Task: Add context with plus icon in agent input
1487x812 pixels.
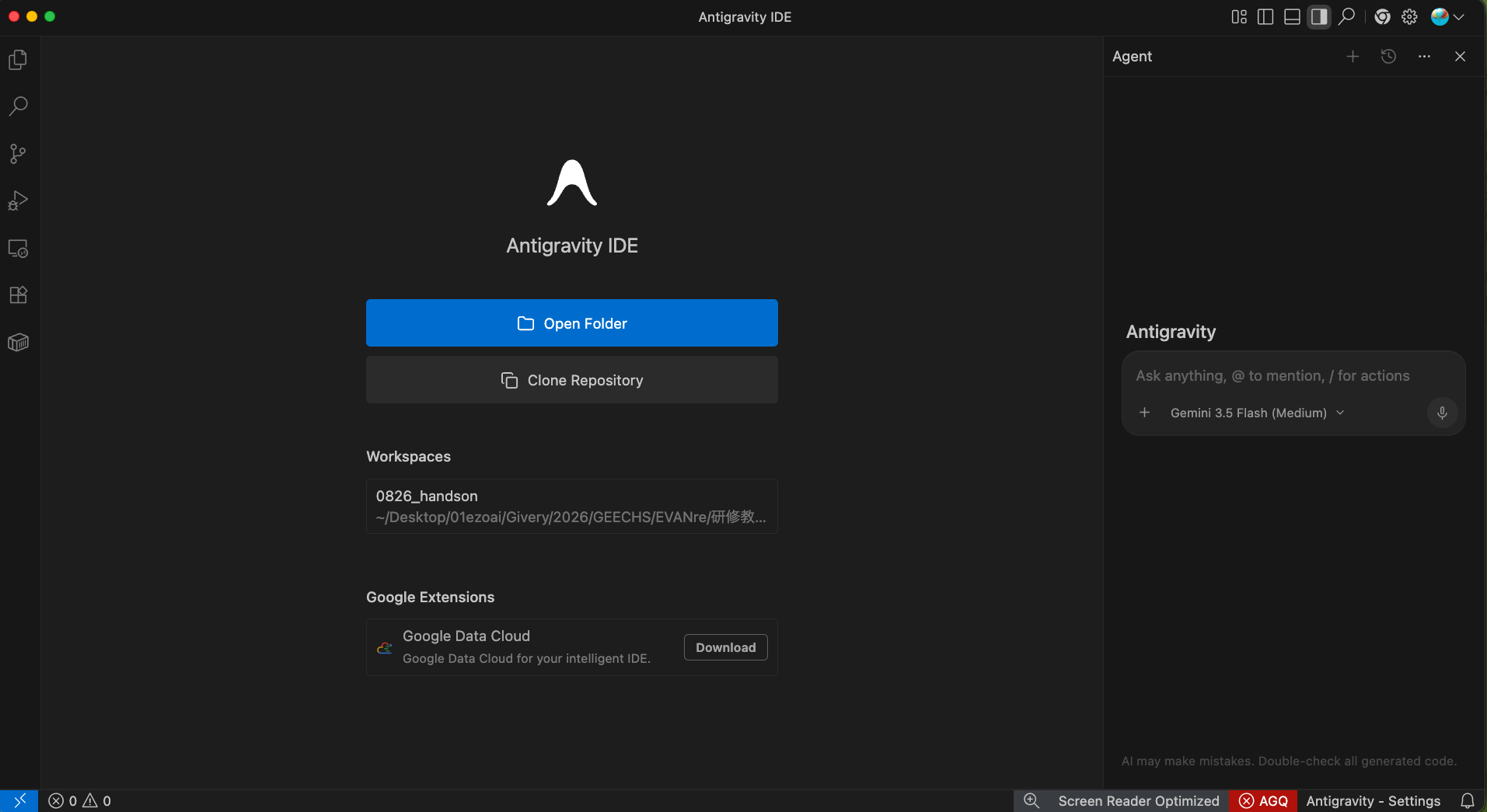Action: 1144,413
